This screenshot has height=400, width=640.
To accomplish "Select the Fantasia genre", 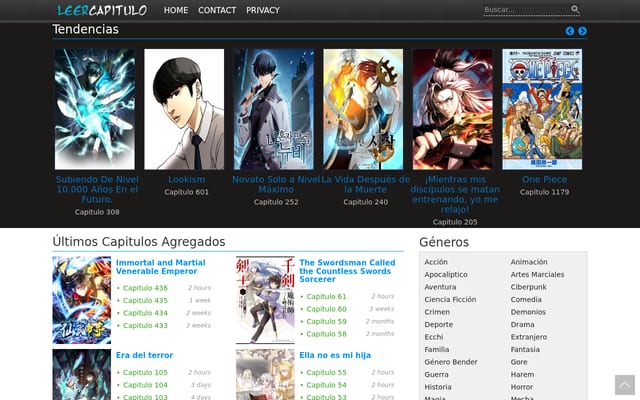I will click(525, 349).
